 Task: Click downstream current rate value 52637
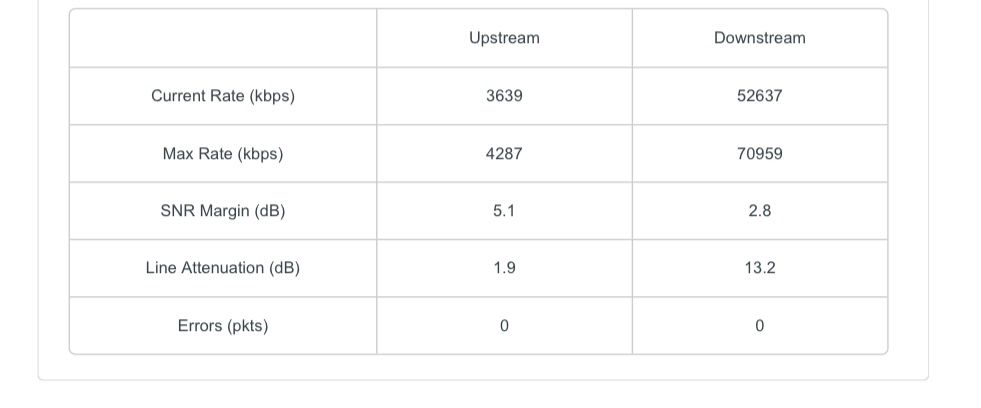(x=759, y=96)
